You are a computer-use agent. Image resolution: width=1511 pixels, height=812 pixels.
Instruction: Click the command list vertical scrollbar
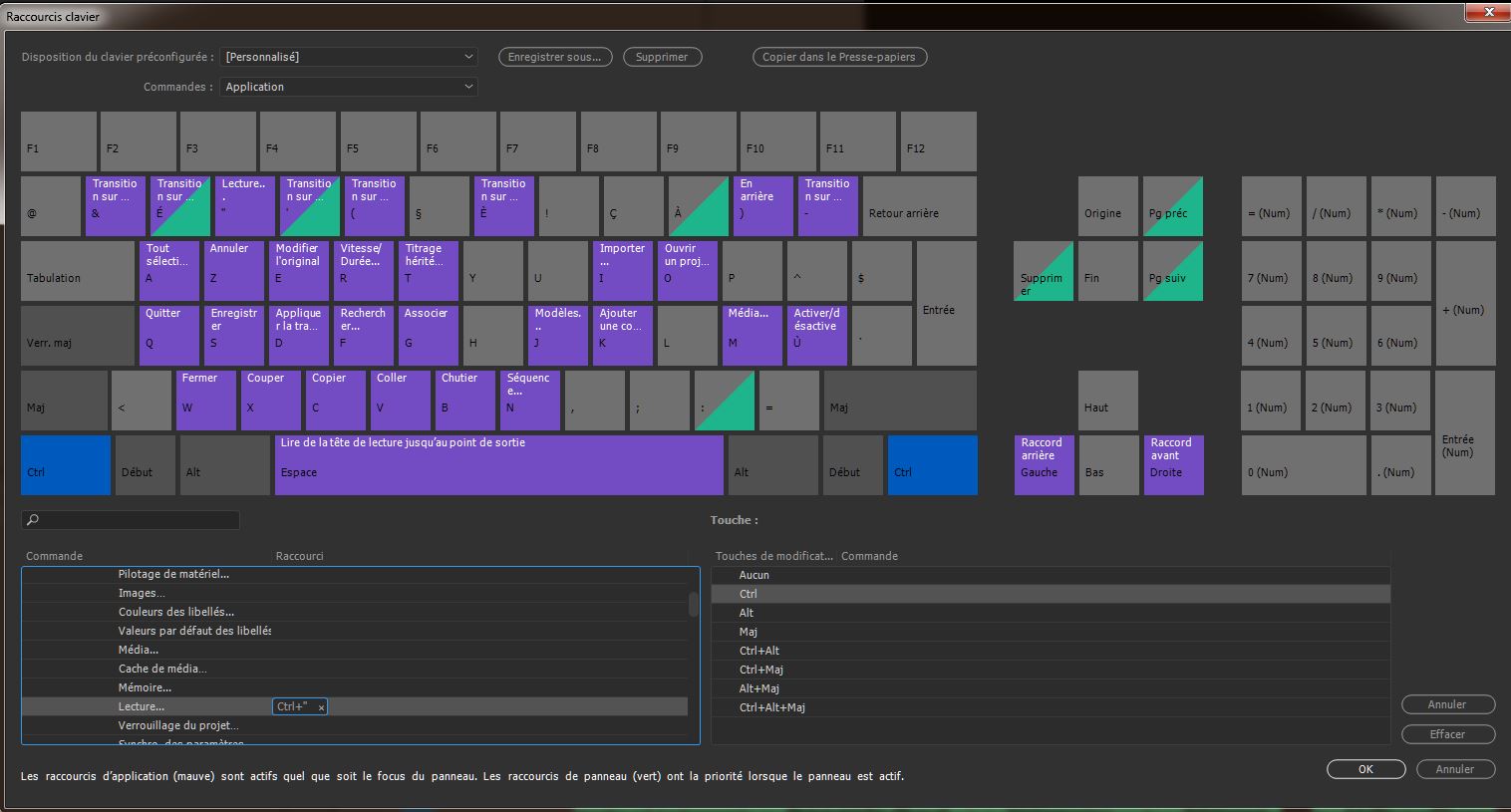(694, 605)
